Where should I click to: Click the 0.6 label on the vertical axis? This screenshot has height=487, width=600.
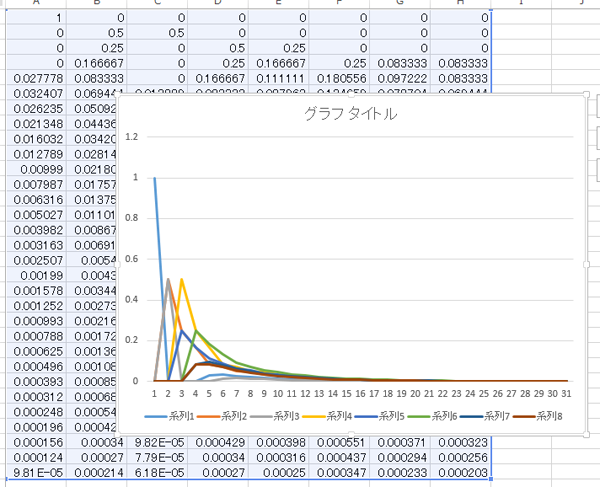[132, 259]
